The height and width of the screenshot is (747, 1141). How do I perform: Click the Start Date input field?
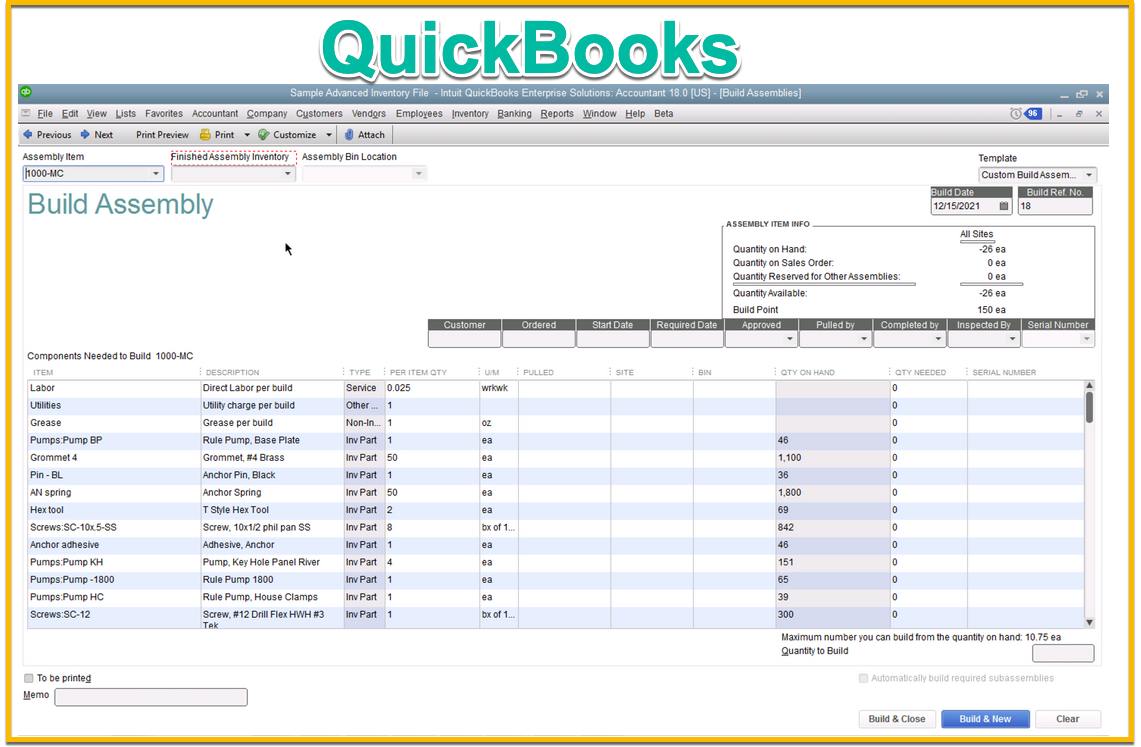(613, 339)
